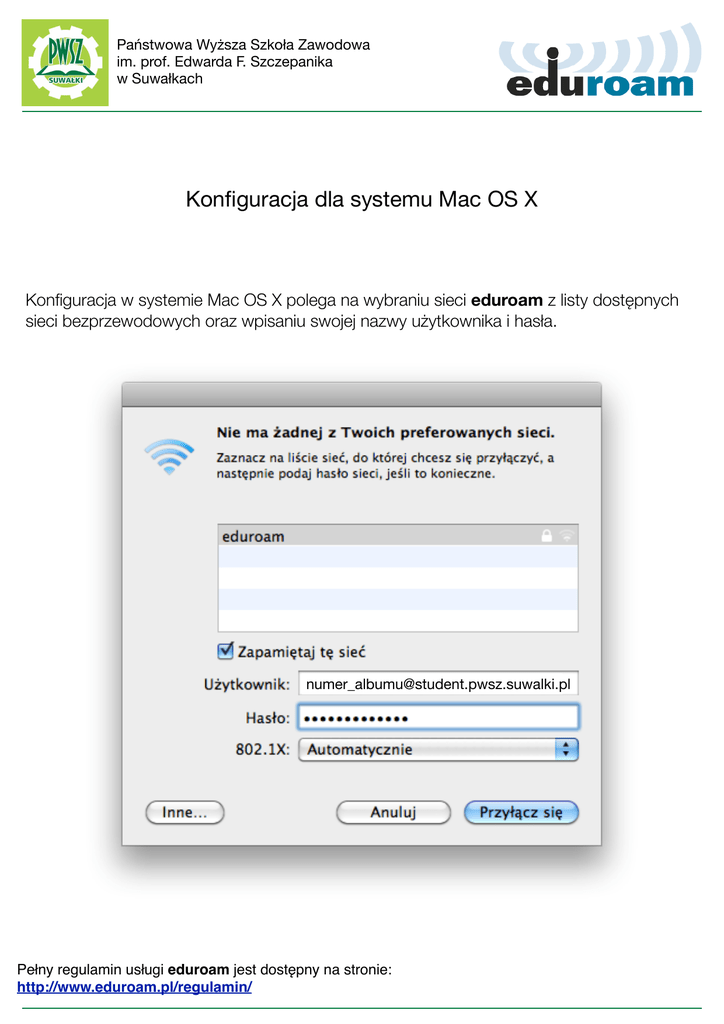Viewport: 724px width, 1024px height.
Task: Click the Przyłącz się button
Action: 521,812
